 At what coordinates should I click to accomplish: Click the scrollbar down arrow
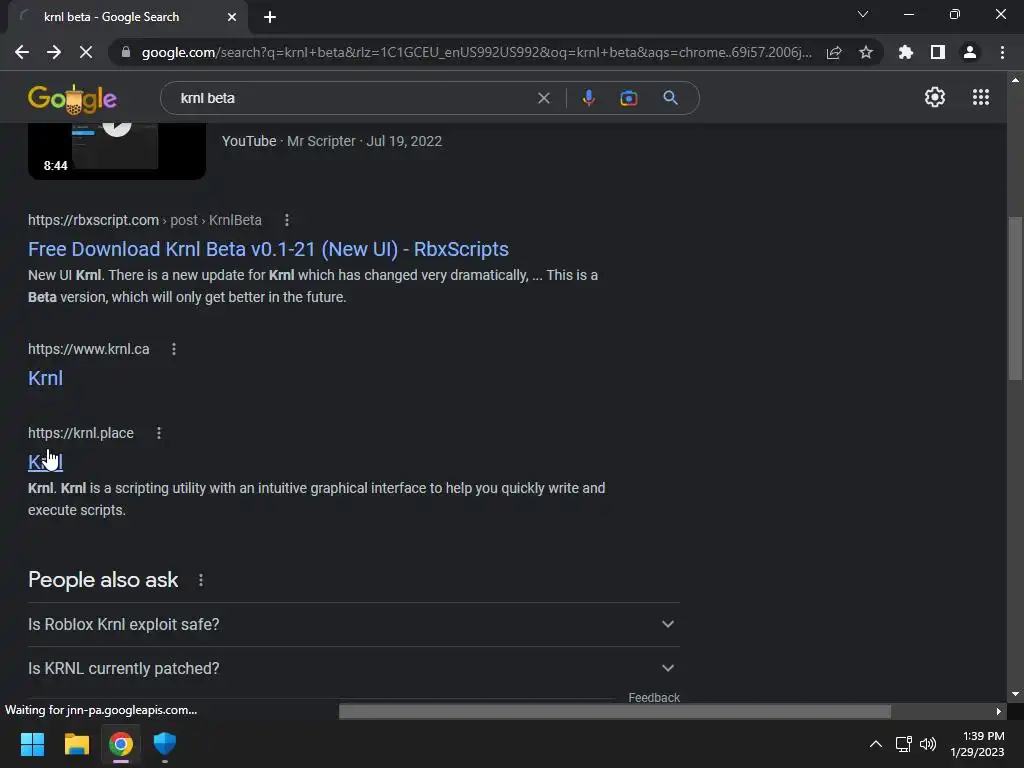point(1015,694)
